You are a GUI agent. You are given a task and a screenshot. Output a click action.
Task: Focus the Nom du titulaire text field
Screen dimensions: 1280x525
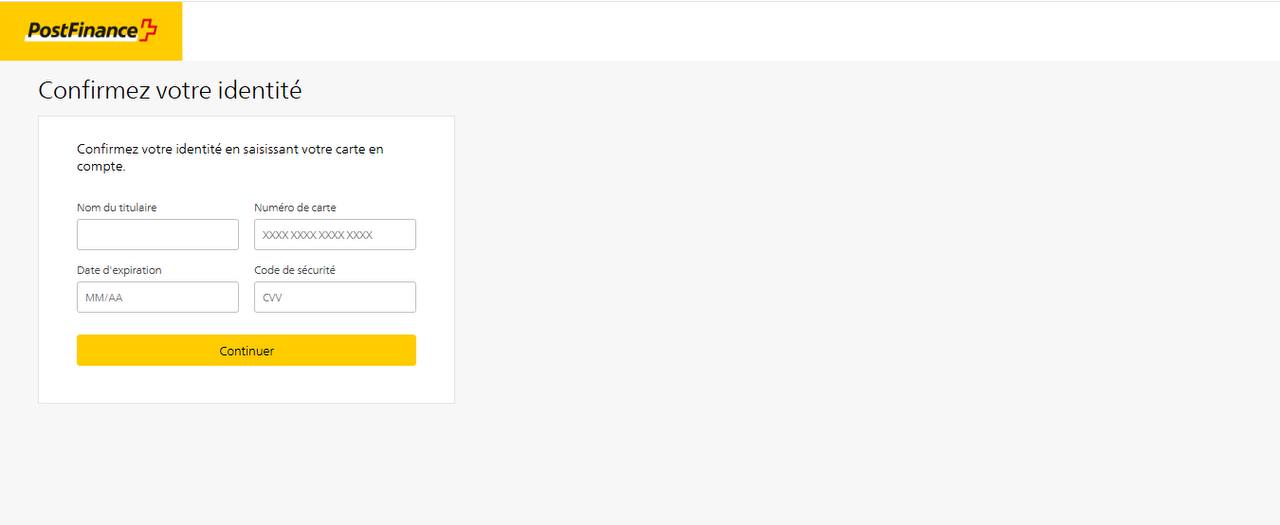point(158,235)
